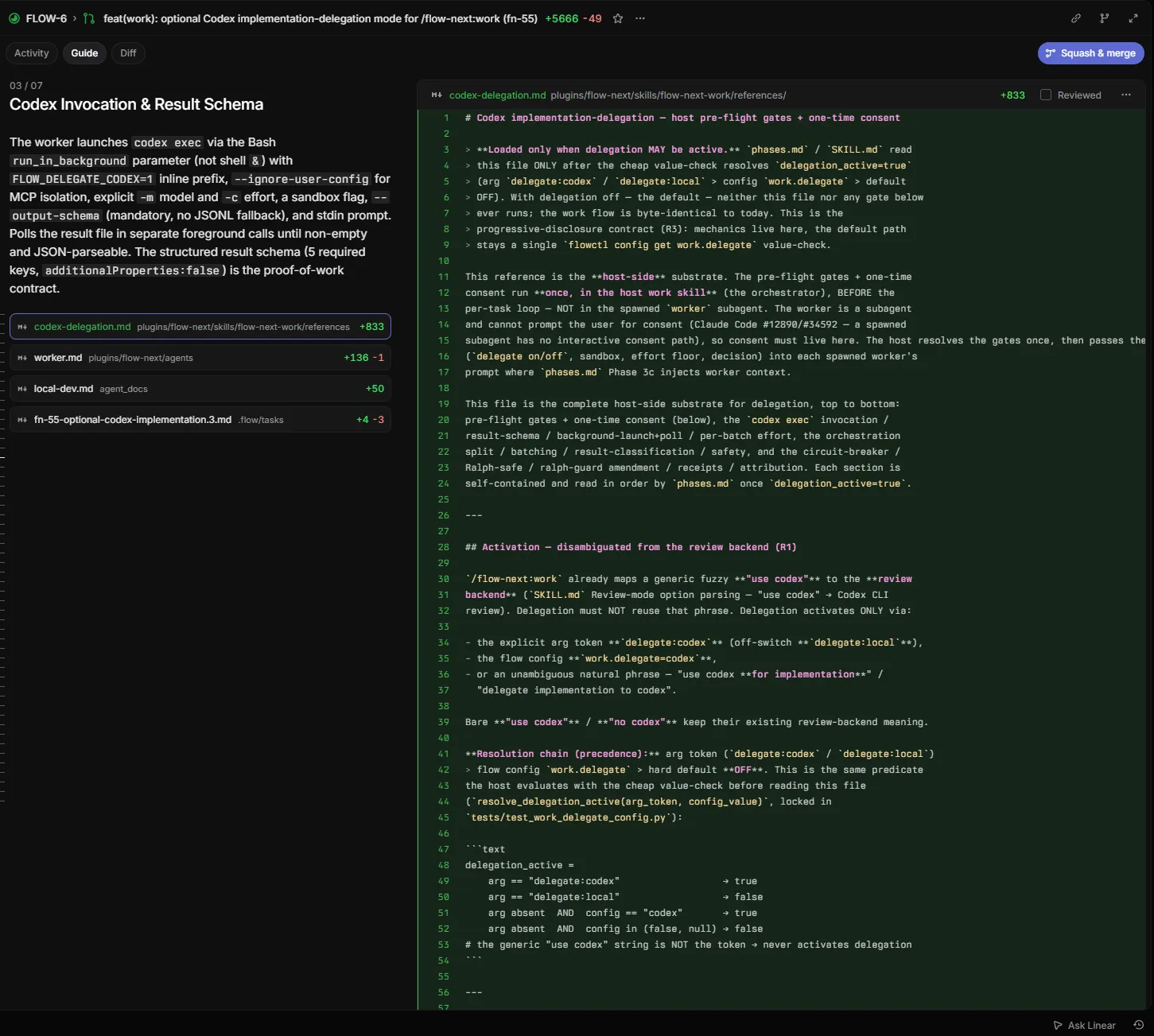Open the more options menu next to the star
Image resolution: width=1154 pixels, height=1036 pixels.
coord(640,18)
